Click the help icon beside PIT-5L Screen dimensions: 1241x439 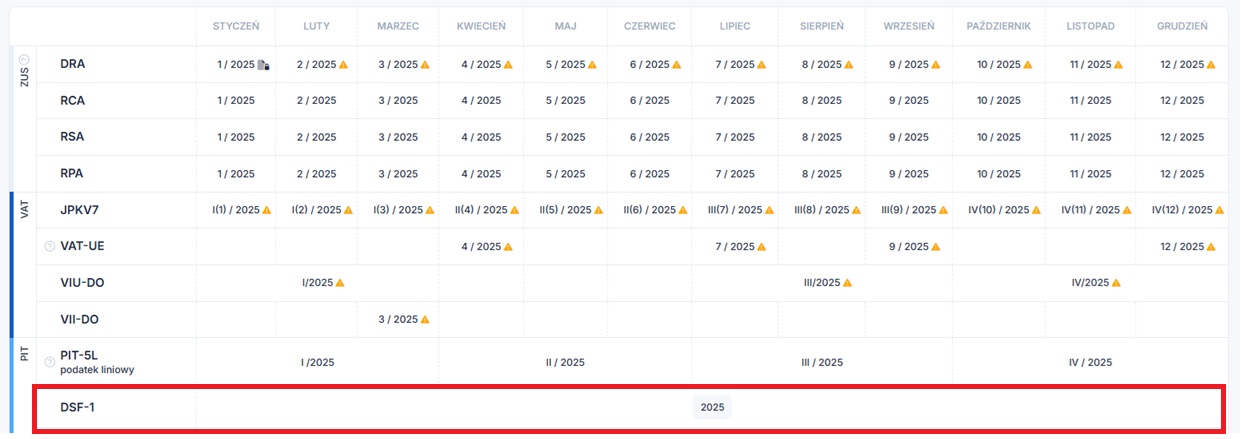(x=49, y=362)
